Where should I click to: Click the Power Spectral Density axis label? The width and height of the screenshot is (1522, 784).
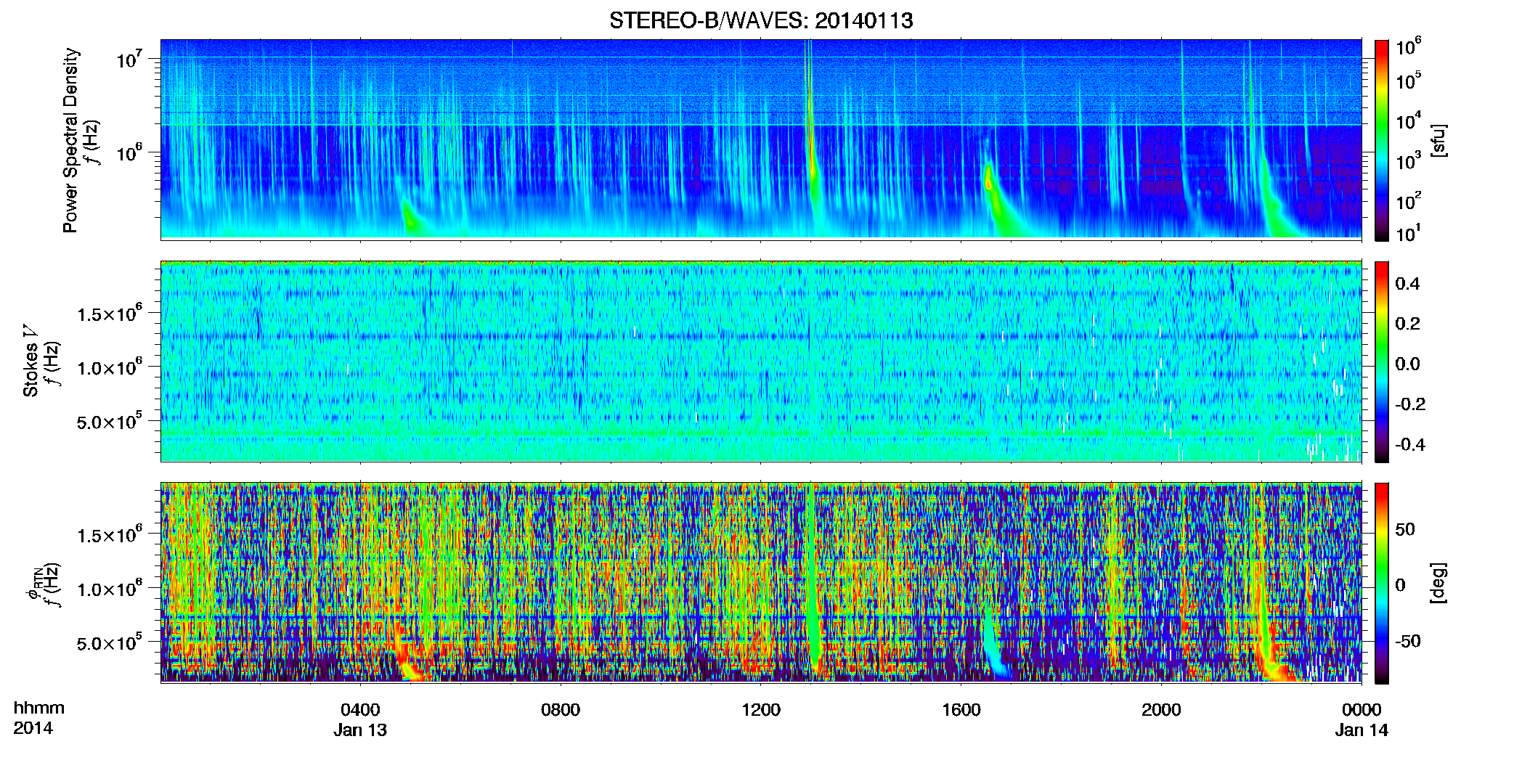pyautogui.click(x=70, y=140)
